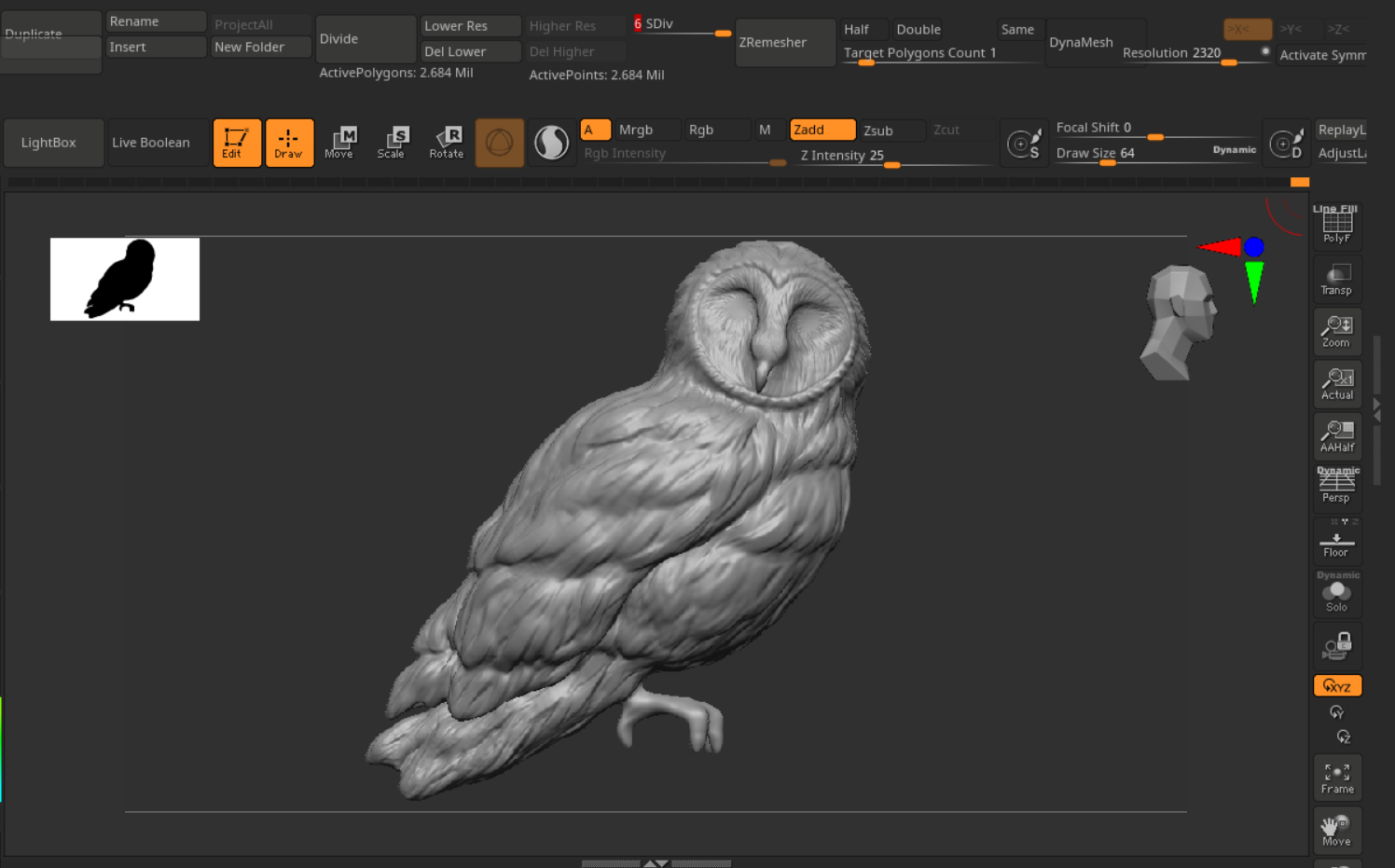Toggle Transp transparency mode
The height and width of the screenshot is (868, 1395).
coord(1337,279)
